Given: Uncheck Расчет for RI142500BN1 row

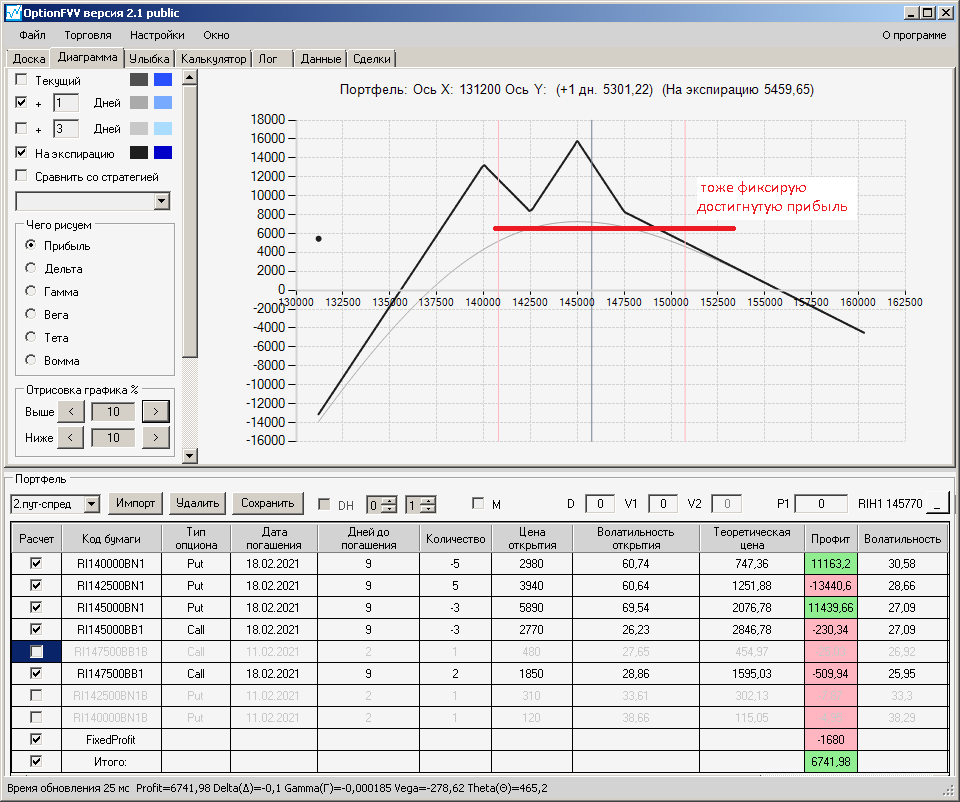Looking at the screenshot, I should click(36, 585).
